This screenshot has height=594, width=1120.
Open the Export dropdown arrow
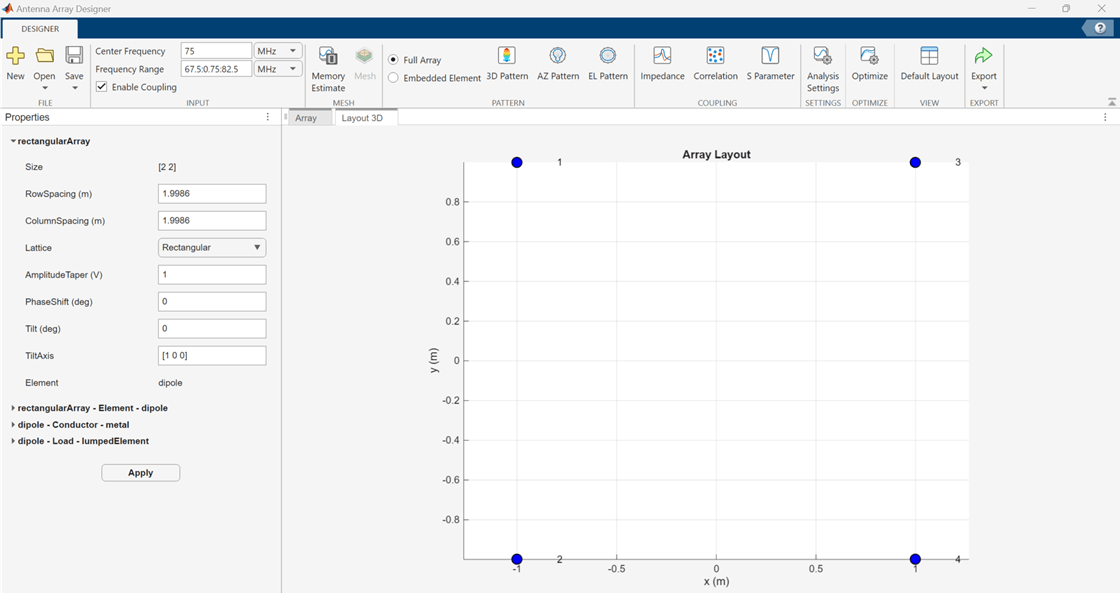[x=984, y=88]
